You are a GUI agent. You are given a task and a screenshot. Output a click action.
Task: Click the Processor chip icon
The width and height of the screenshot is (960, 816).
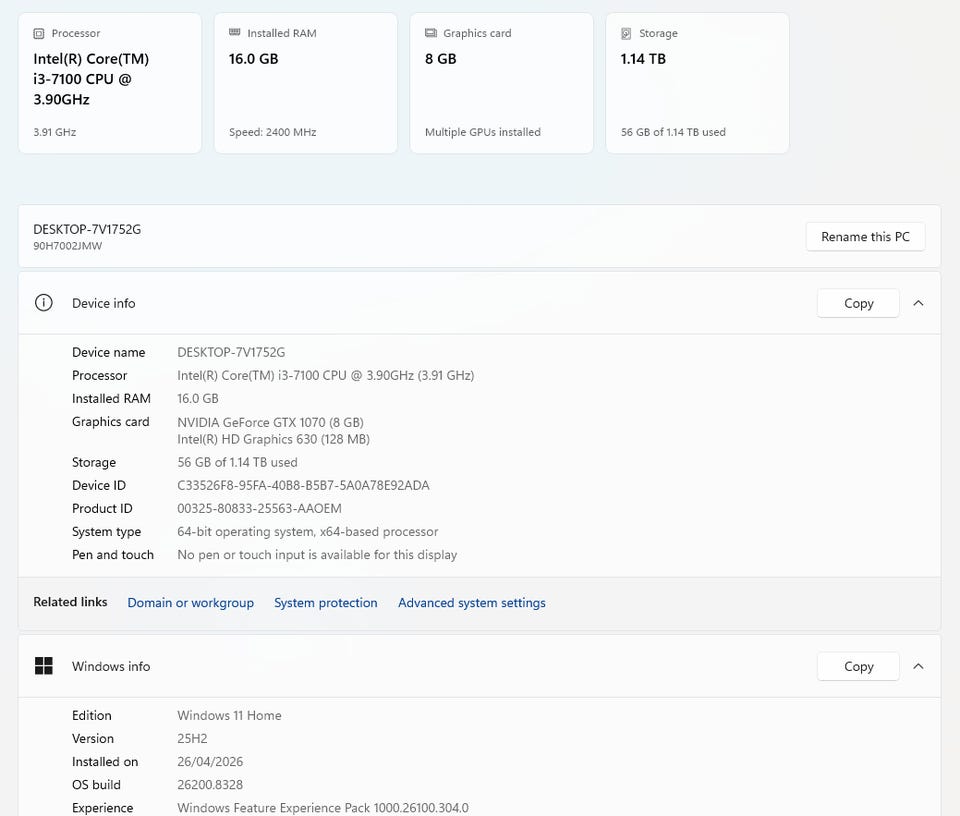click(x=39, y=34)
